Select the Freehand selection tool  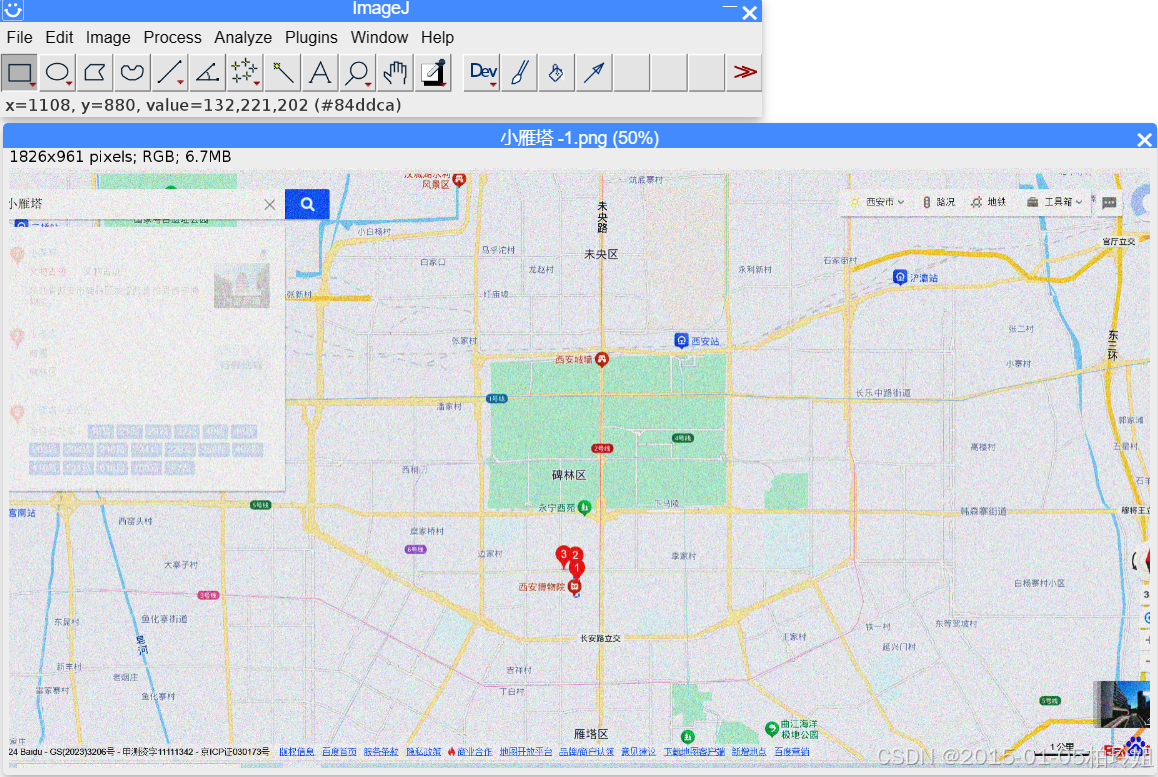pyautogui.click(x=132, y=72)
